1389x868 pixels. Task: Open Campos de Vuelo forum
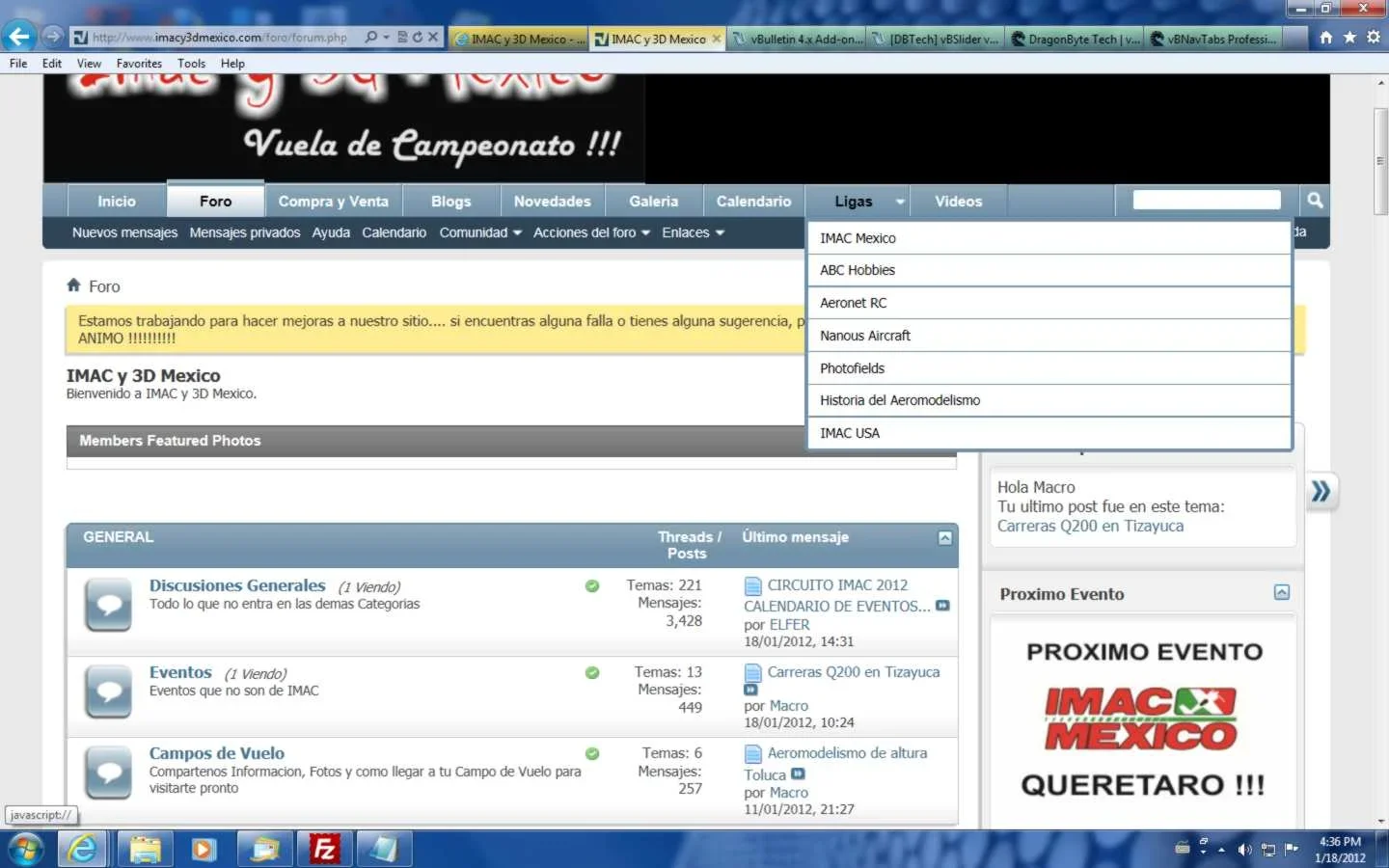coord(217,753)
